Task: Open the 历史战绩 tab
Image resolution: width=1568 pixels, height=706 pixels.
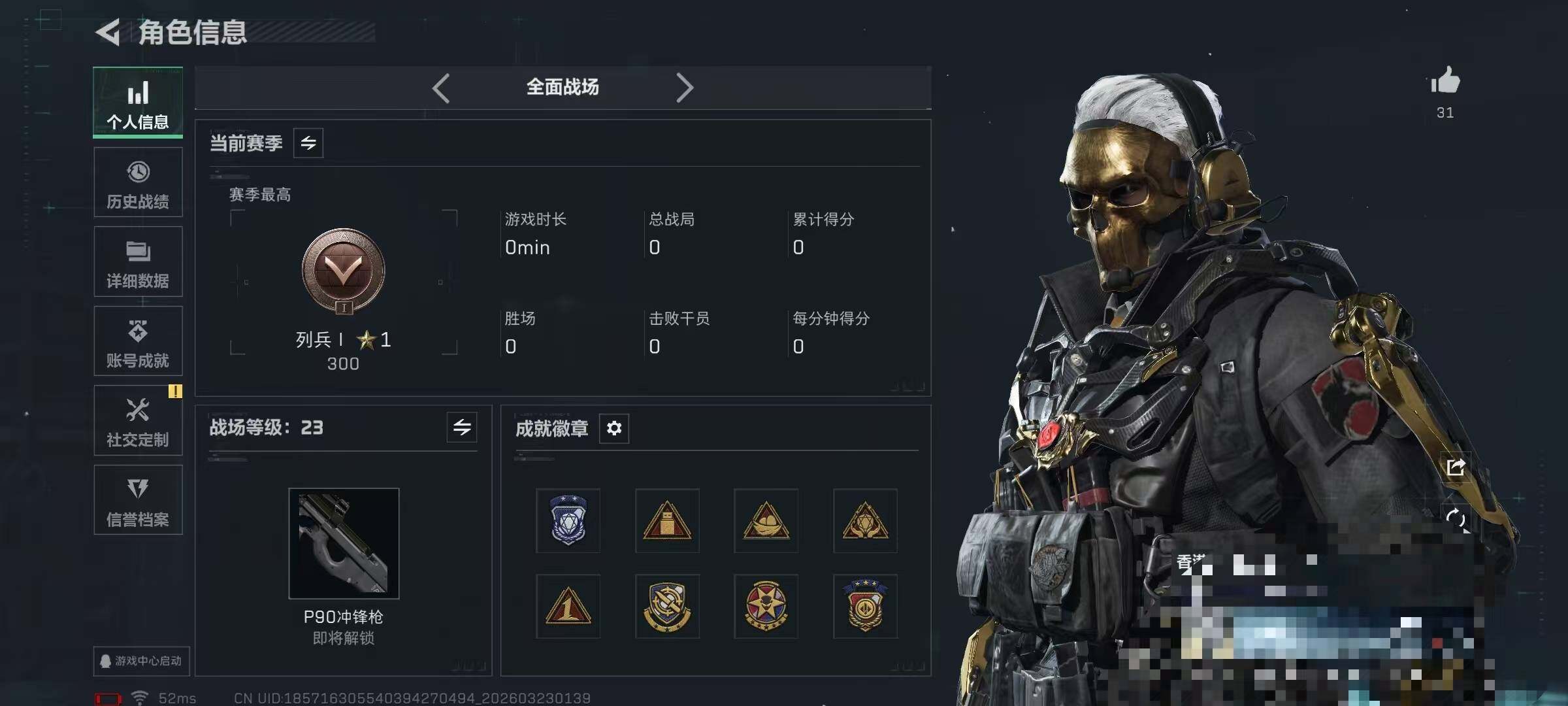Action: tap(138, 182)
